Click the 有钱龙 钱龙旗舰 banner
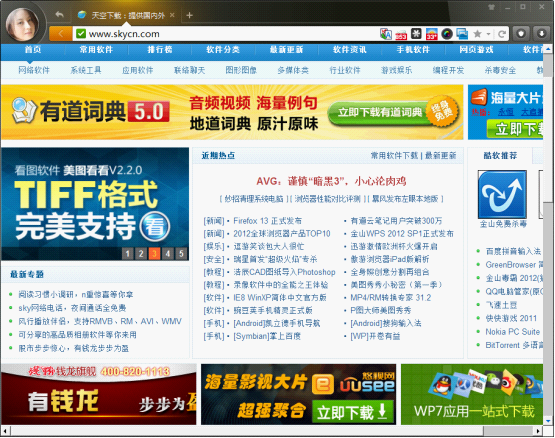This screenshot has width=555, height=438. (x=98, y=394)
